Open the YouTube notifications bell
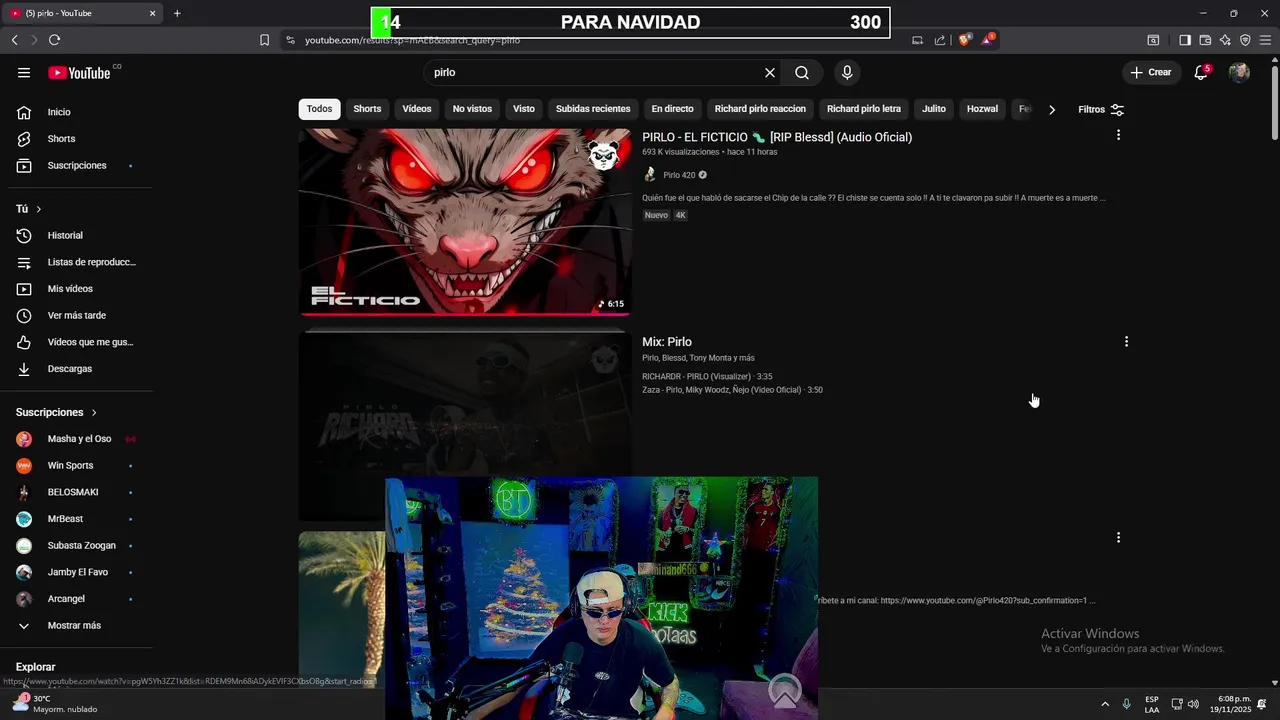Viewport: 1280px width, 720px height. click(x=1201, y=73)
